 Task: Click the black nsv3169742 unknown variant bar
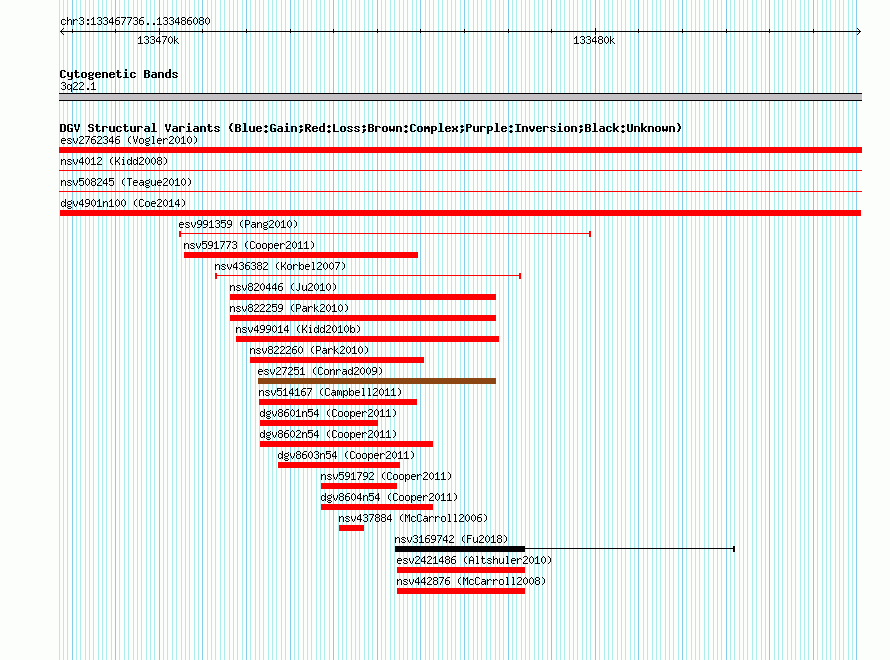coord(460,549)
